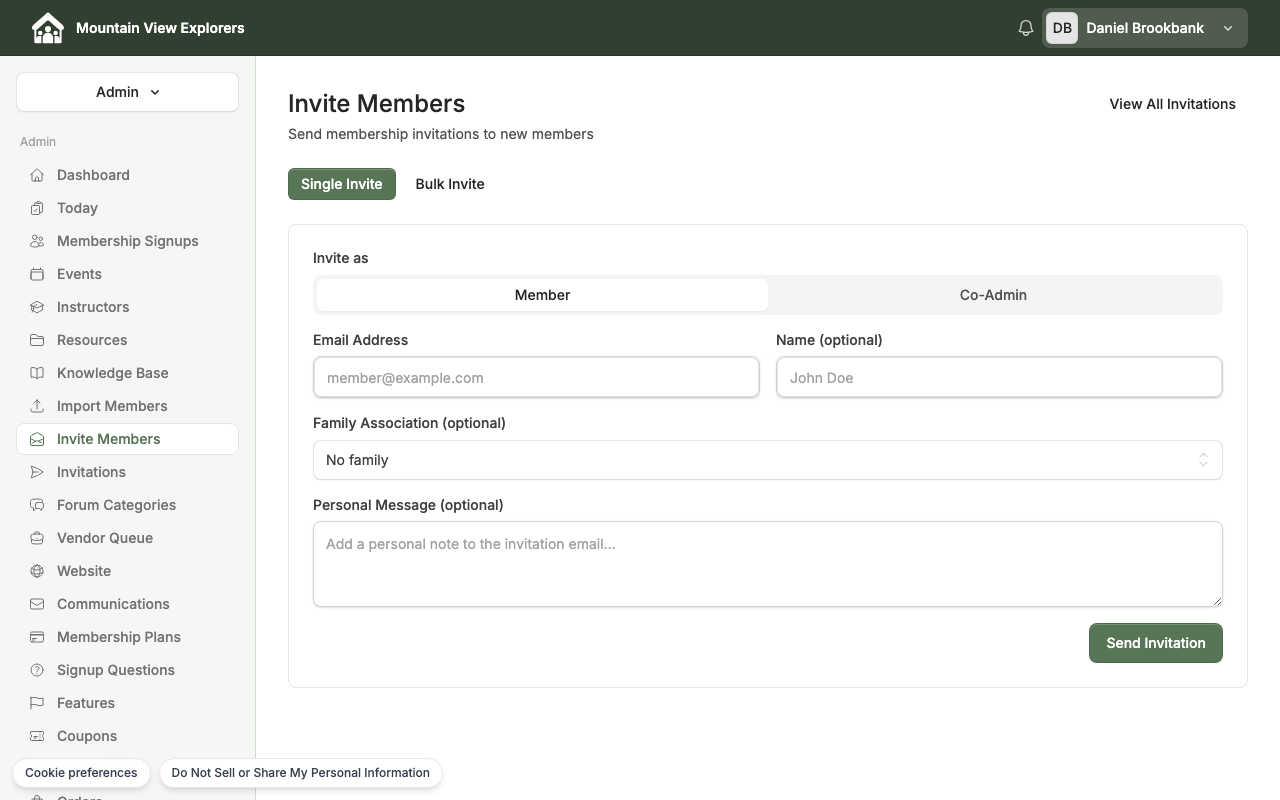Click the Website globe icon
The image size is (1280, 800).
click(x=37, y=571)
